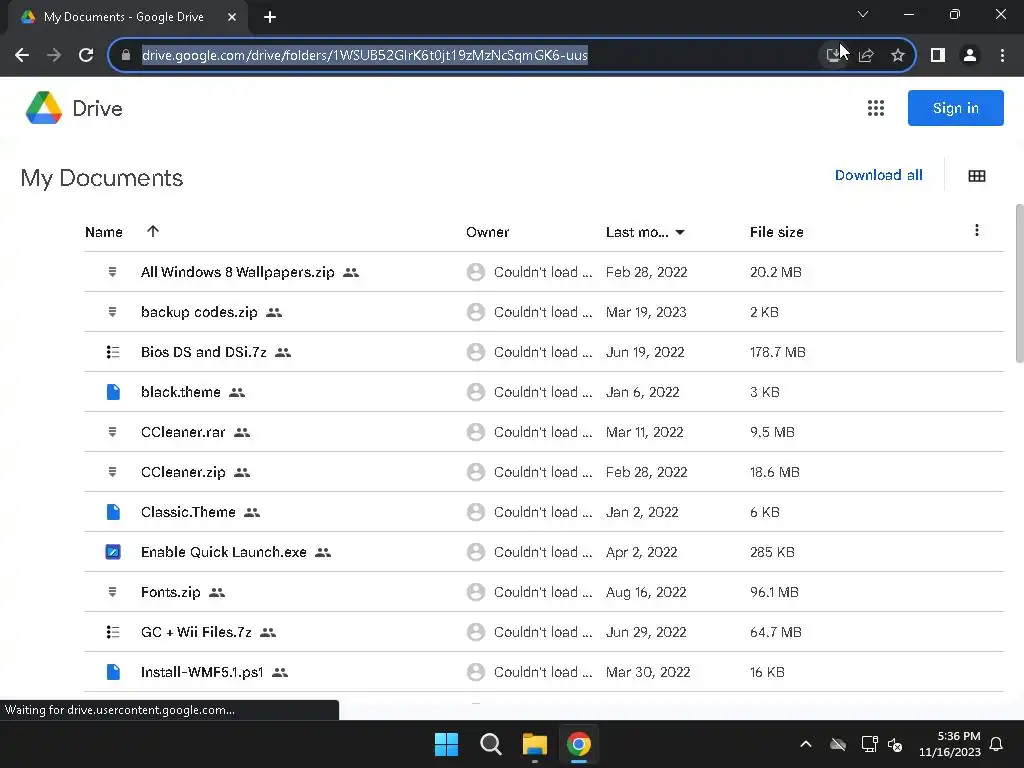The width and height of the screenshot is (1024, 768).
Task: Click the Google Drive logo
Action: 44,108
